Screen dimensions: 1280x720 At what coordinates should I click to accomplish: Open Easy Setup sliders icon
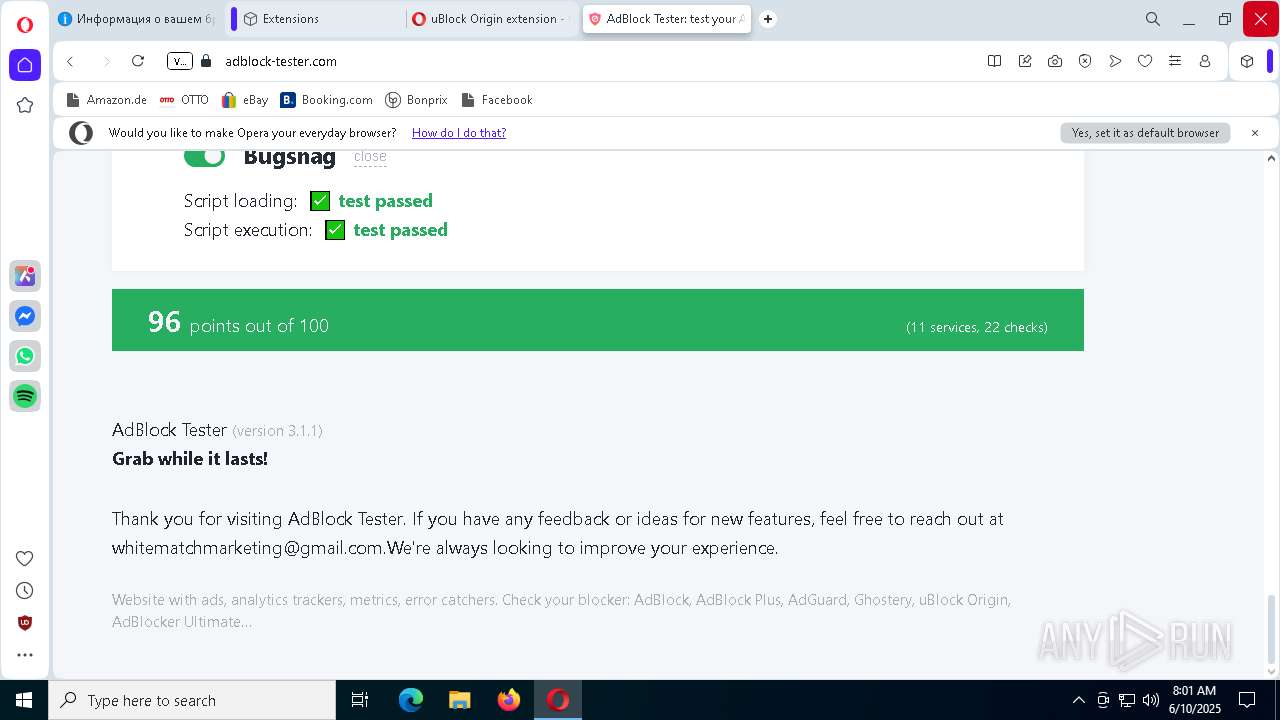(x=1175, y=61)
